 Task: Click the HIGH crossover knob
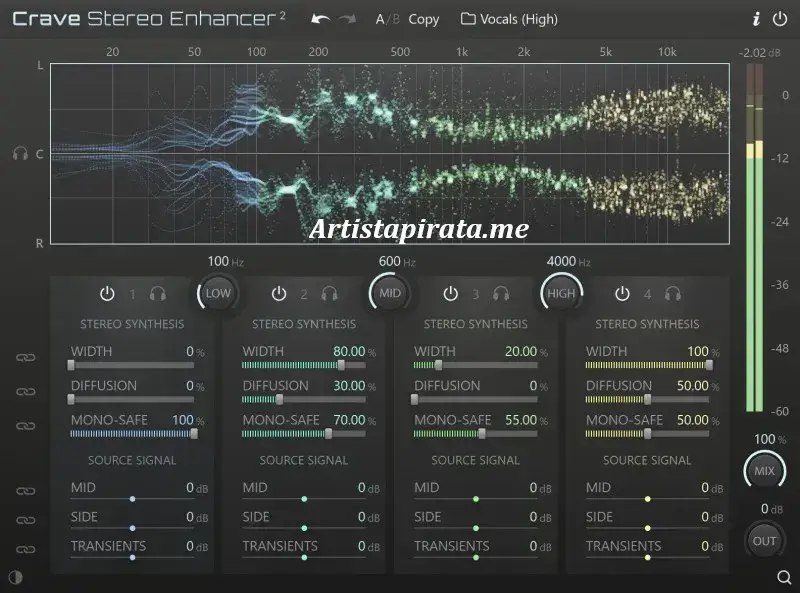pyautogui.click(x=561, y=293)
